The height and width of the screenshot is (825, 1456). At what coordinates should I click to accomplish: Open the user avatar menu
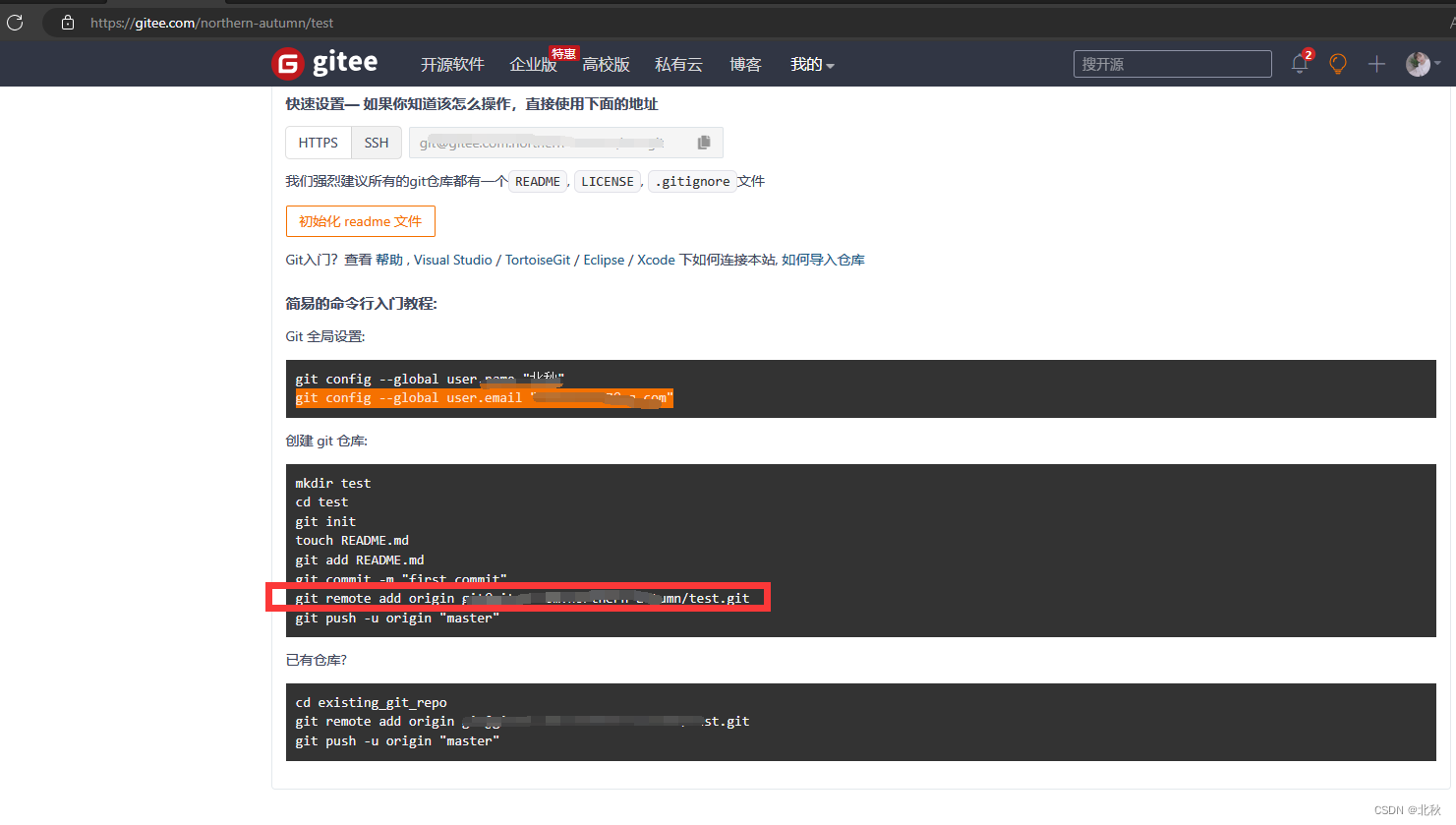tap(1418, 63)
